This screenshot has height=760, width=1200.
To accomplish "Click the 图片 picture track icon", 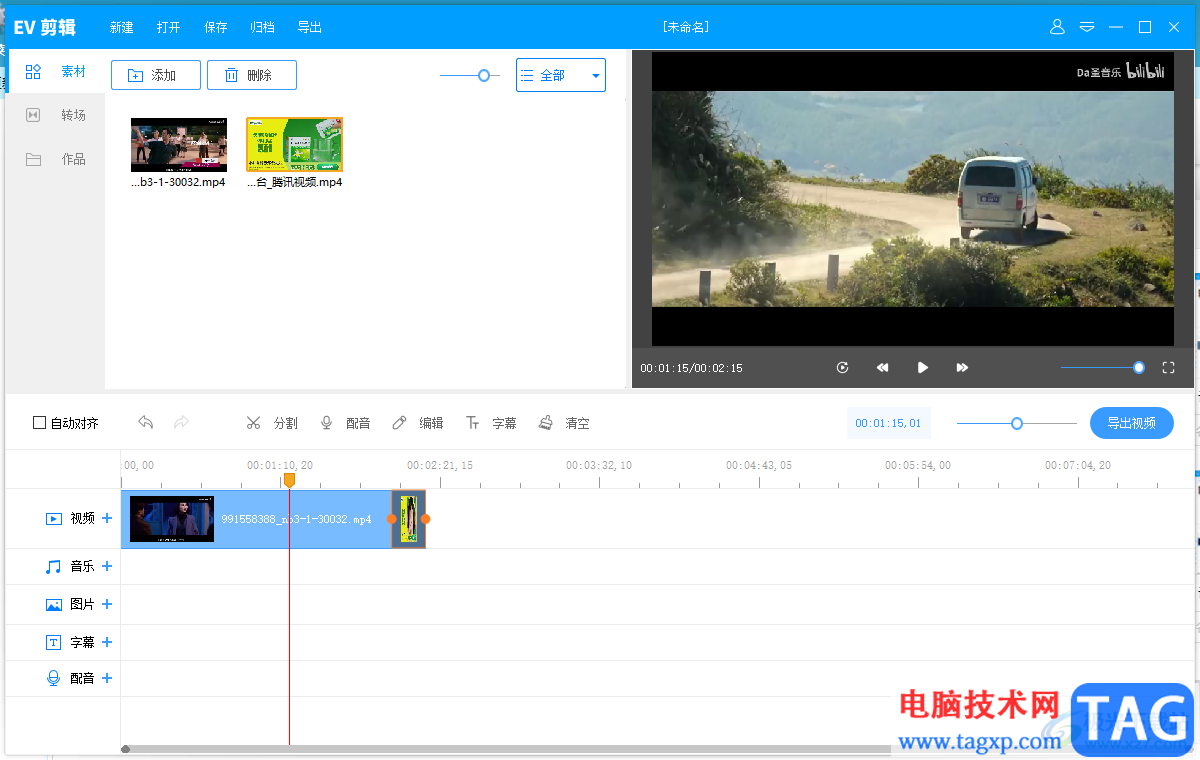I will (x=54, y=604).
